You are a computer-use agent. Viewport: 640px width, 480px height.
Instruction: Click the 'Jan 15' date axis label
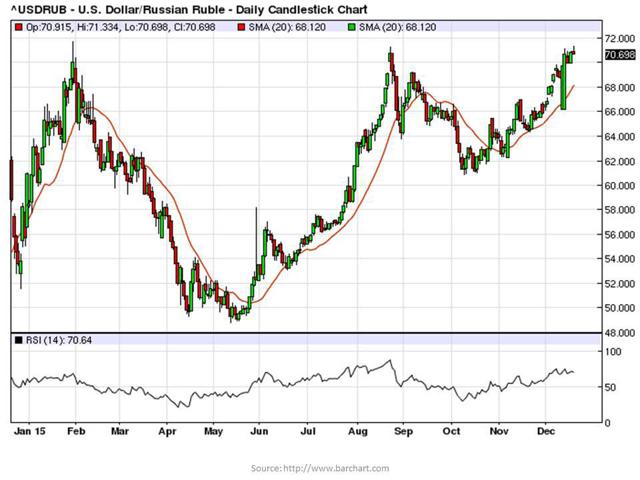tap(29, 431)
